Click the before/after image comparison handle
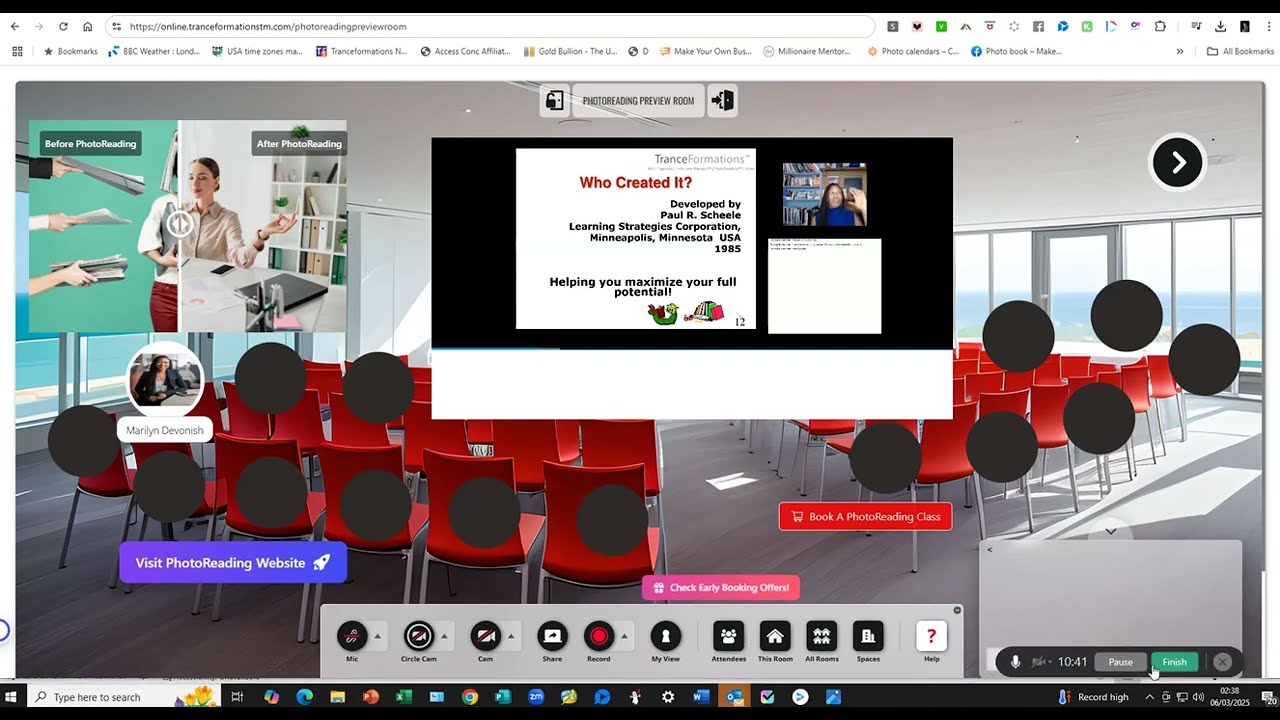 tap(180, 224)
